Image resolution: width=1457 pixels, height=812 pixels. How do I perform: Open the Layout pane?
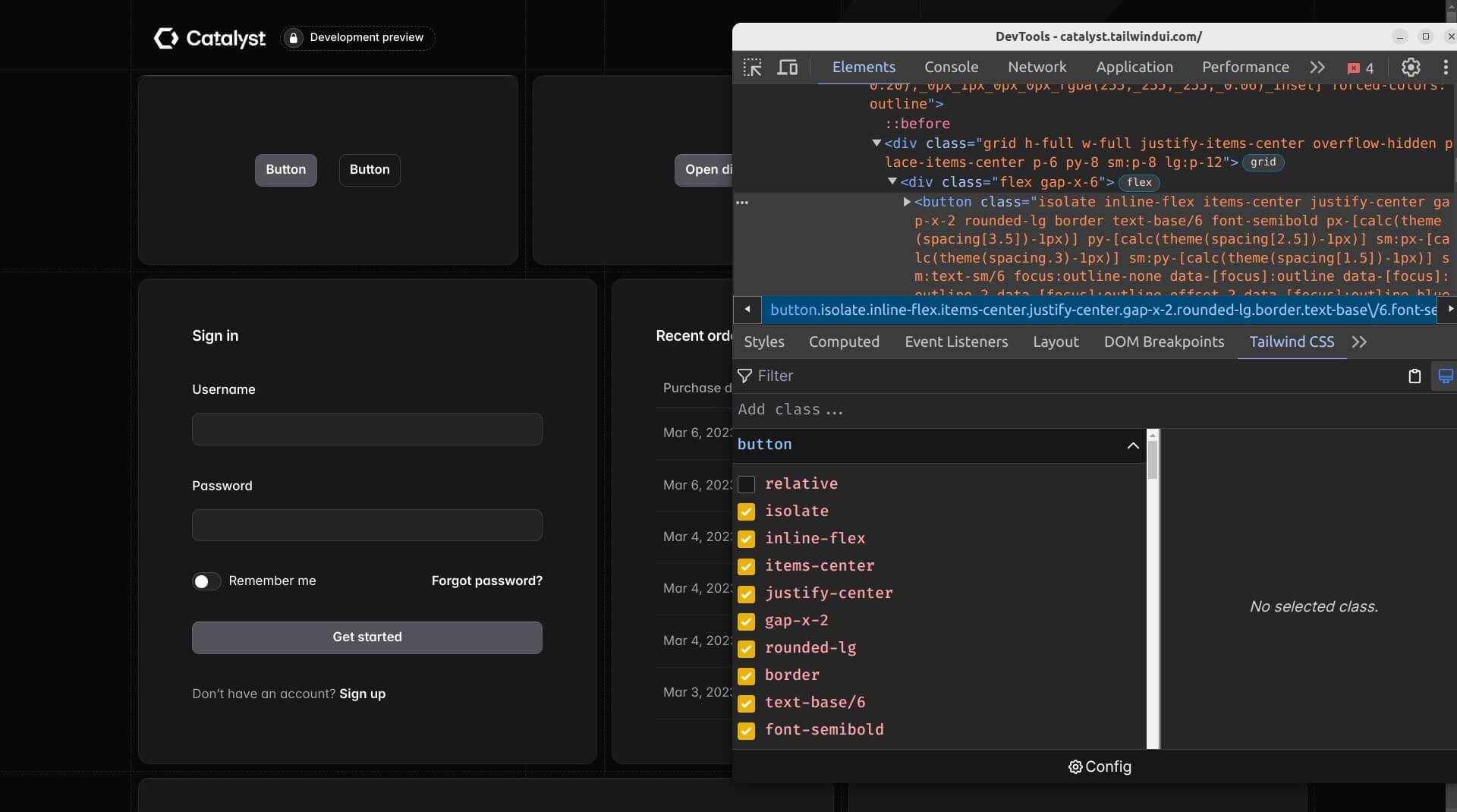[1056, 342]
